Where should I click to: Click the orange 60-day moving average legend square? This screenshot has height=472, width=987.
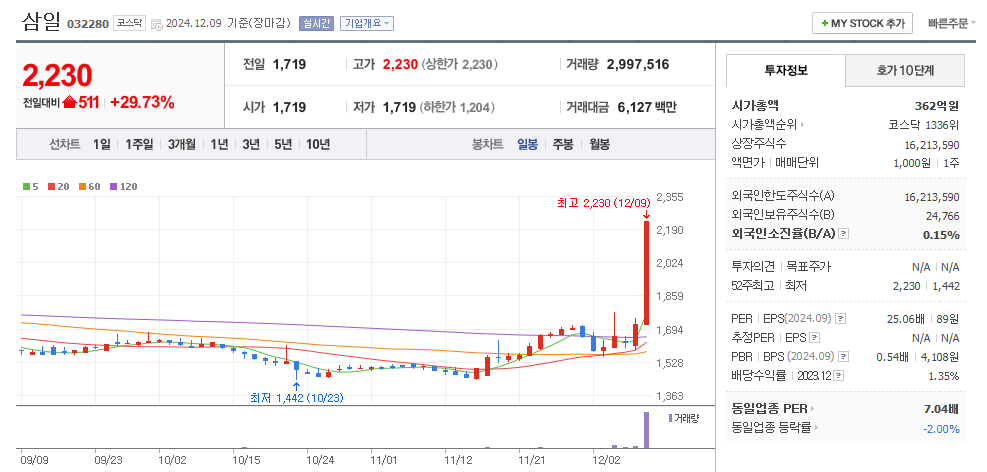pyautogui.click(x=82, y=187)
